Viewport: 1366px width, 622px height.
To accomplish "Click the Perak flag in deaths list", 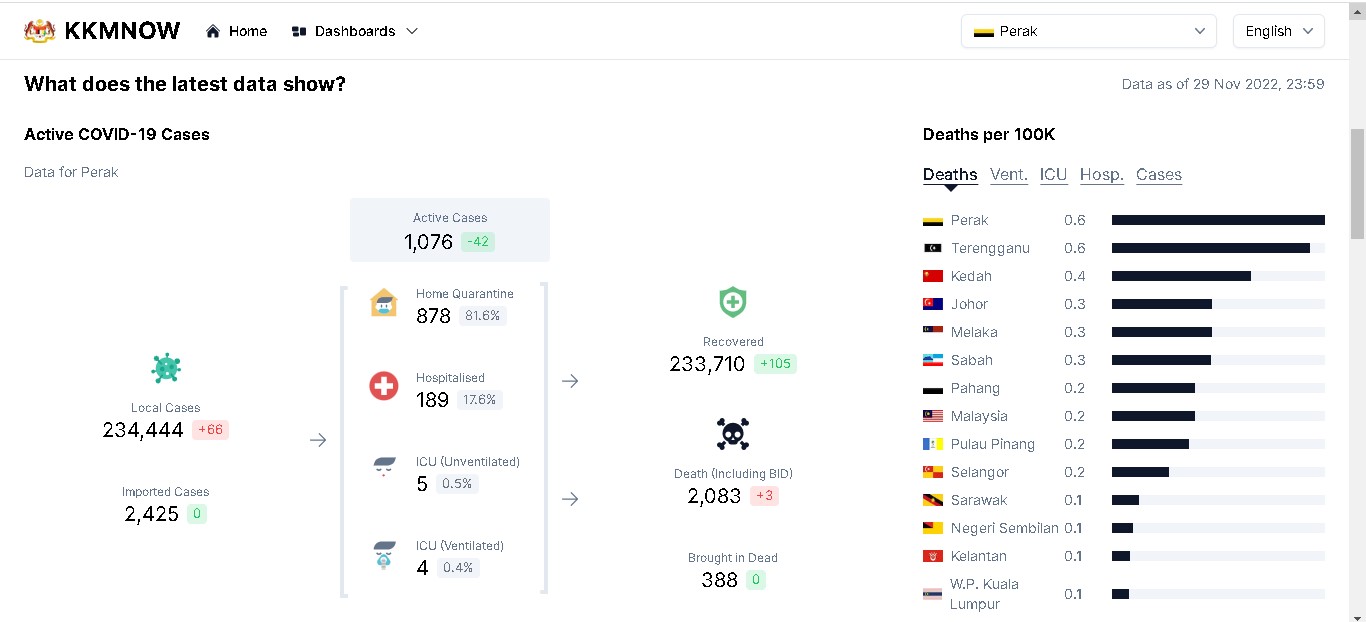I will point(933,220).
